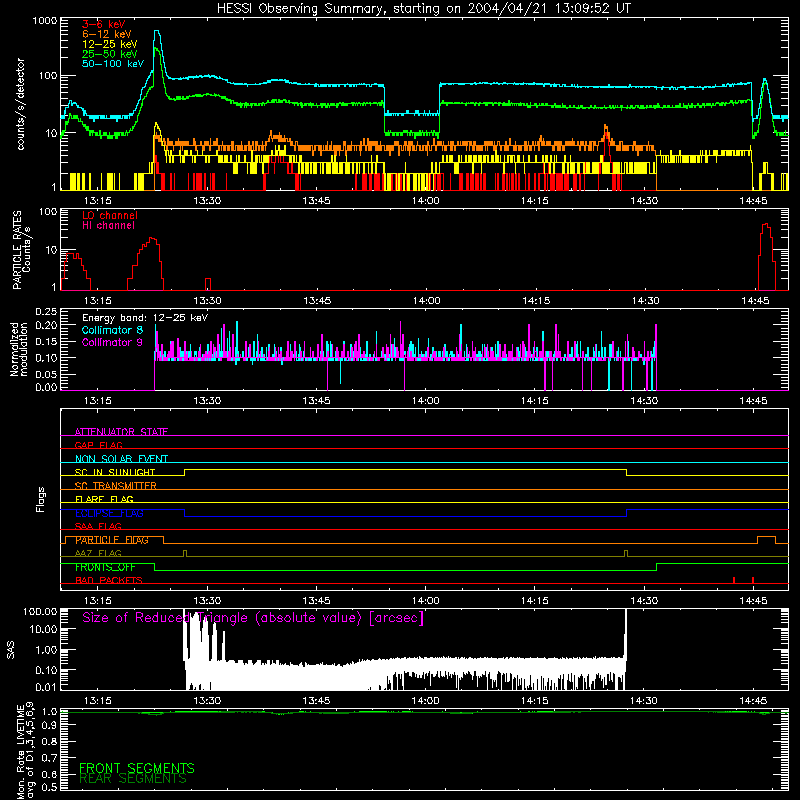
Task: Click the small cyan count peak near 14:45
Action: [764, 81]
